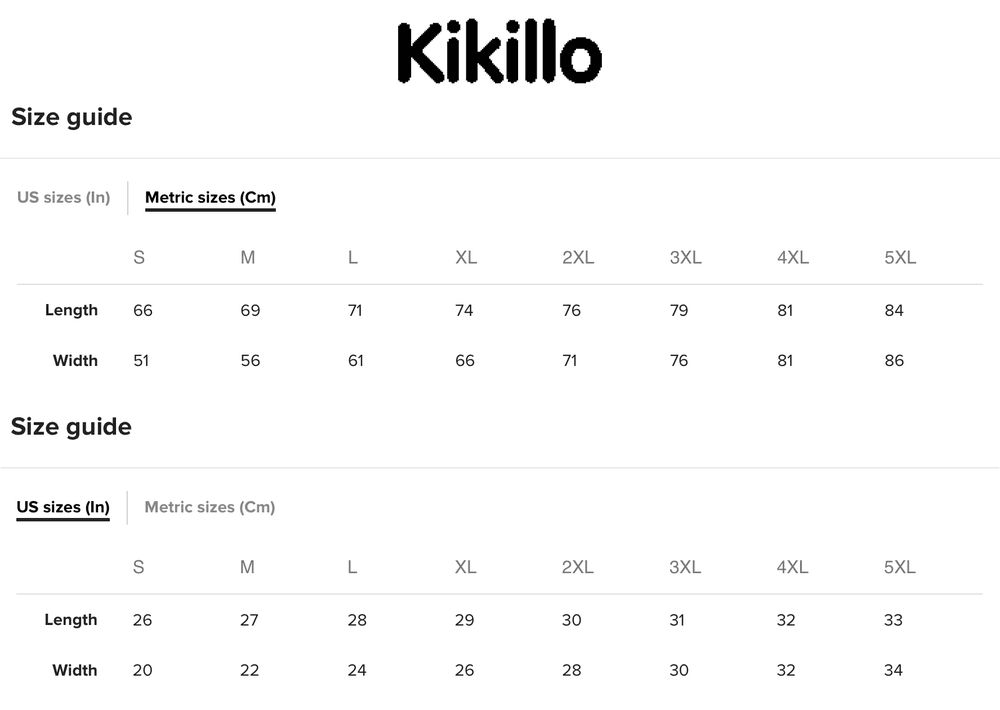Click the top Size guide heading
The image size is (1000, 710).
(72, 117)
